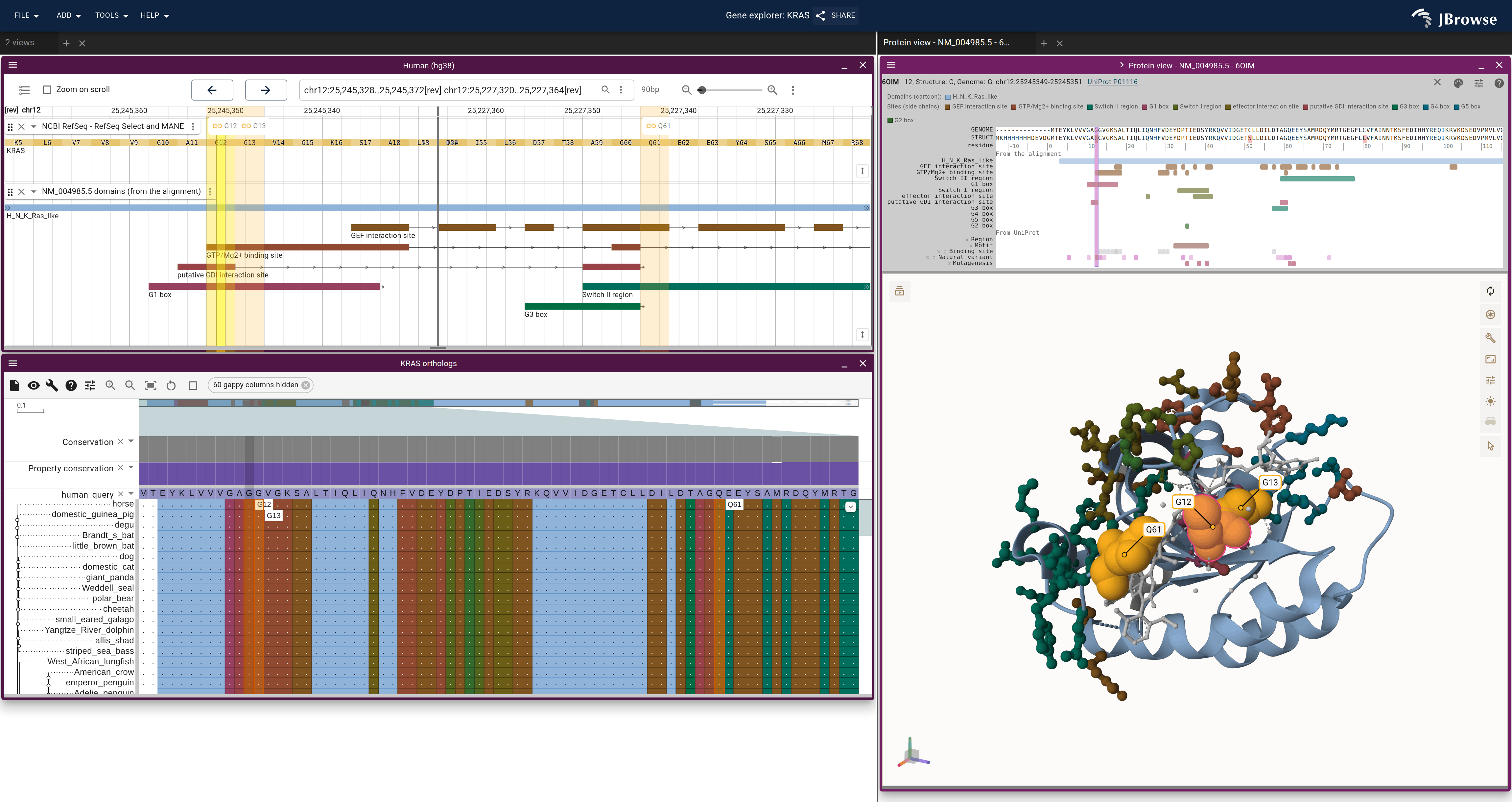This screenshot has height=802, width=1512.
Task: Pan genome view right with arrow button
Action: pos(266,90)
